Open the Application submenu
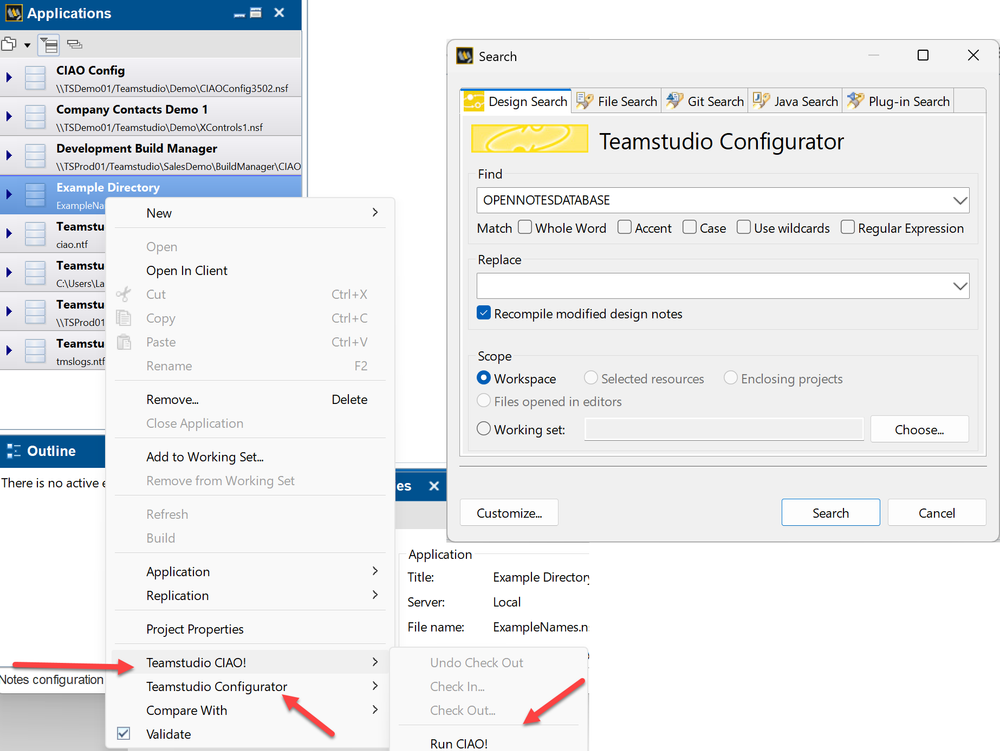This screenshot has width=1000, height=751. click(250, 572)
